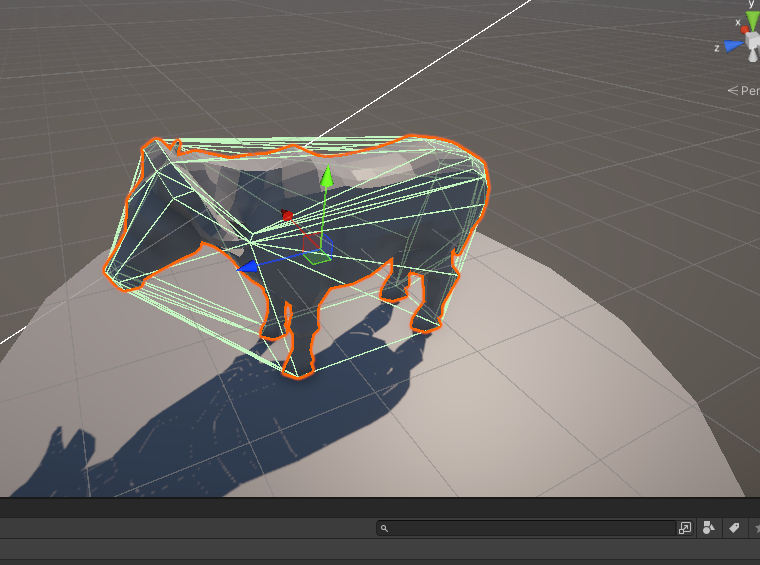Open the Search by Type filter
Image resolution: width=760 pixels, height=565 pixels.
(x=709, y=528)
